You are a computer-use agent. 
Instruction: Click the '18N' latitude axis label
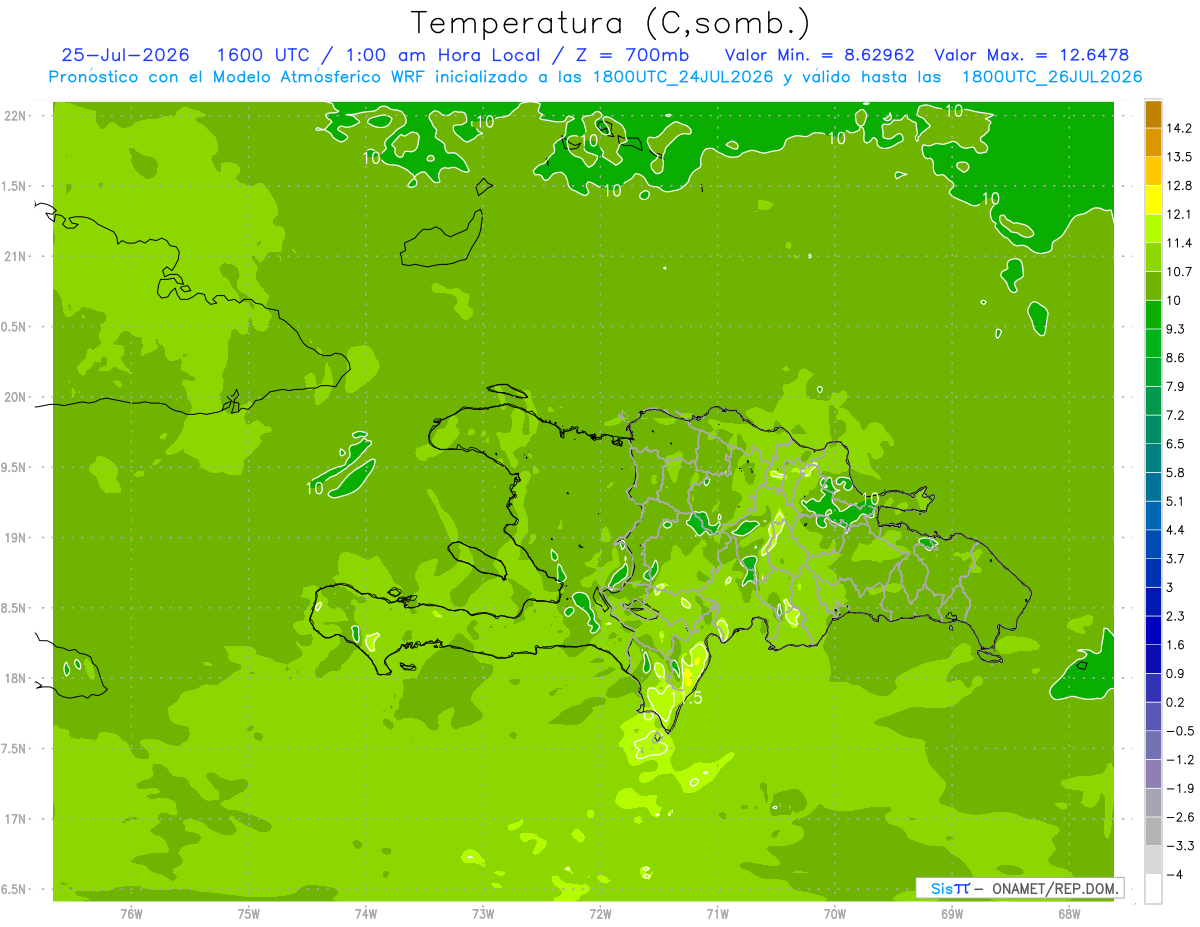(x=15, y=678)
